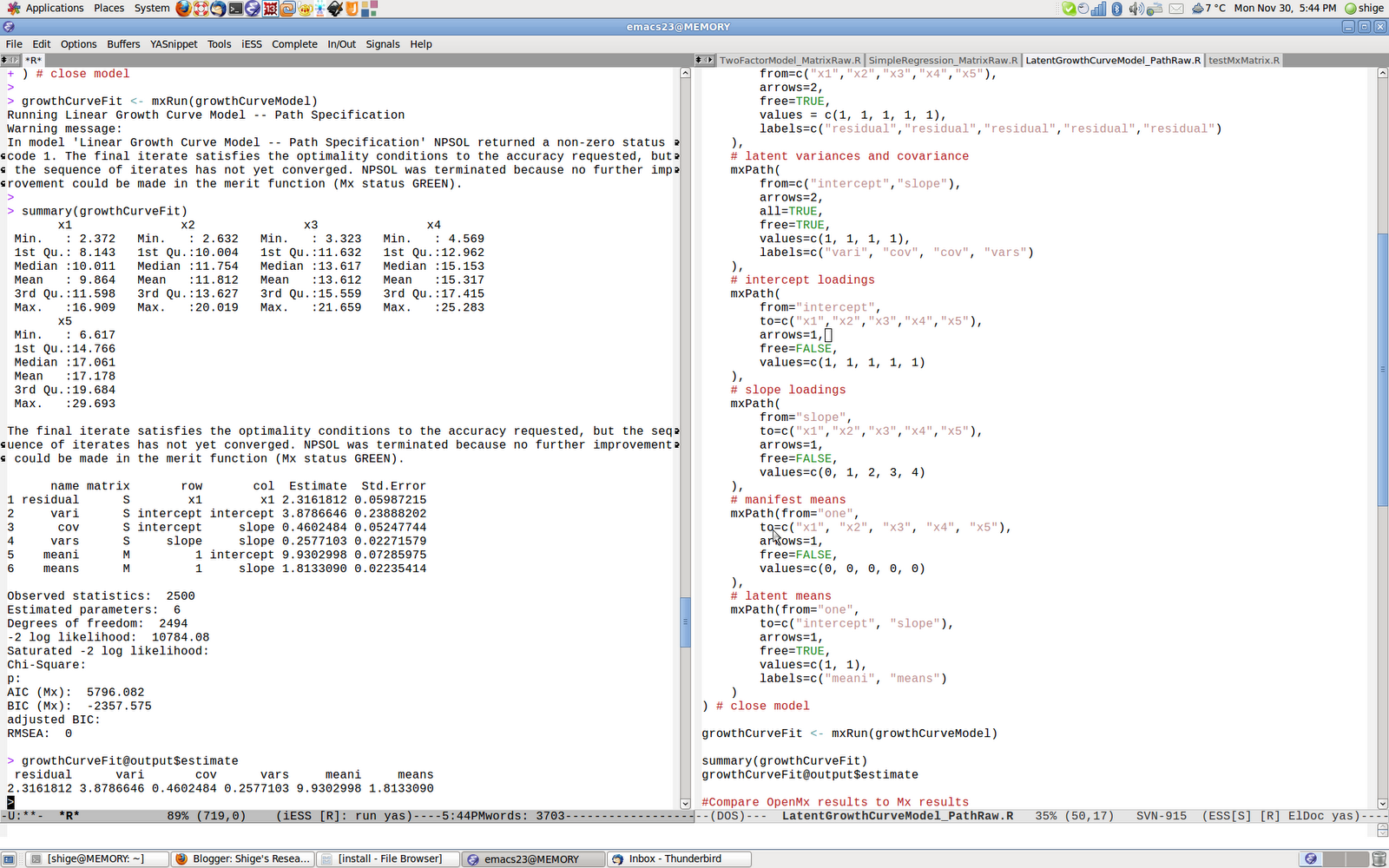Click the orange bookmark-shaped launcher icon
Image resolution: width=1389 pixels, height=868 pixels.
tap(352, 9)
